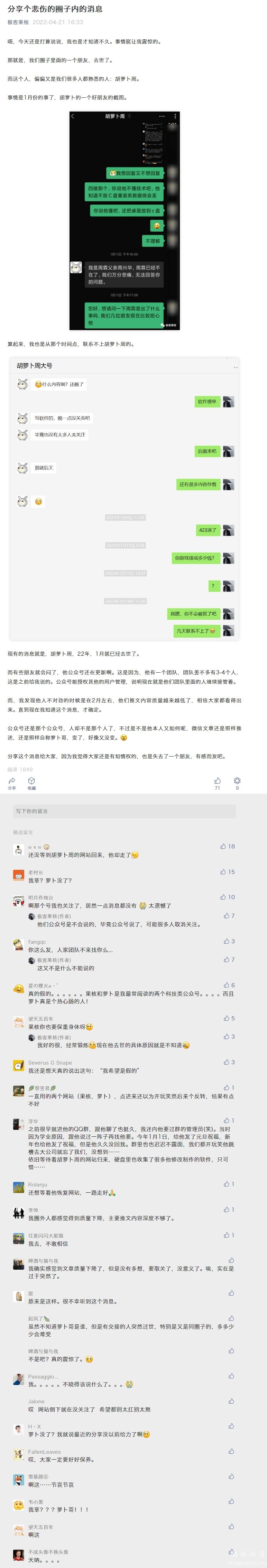Like 夏の煙火's comment with 6 likes
The width and height of the screenshot is (267, 1568).
point(225,985)
